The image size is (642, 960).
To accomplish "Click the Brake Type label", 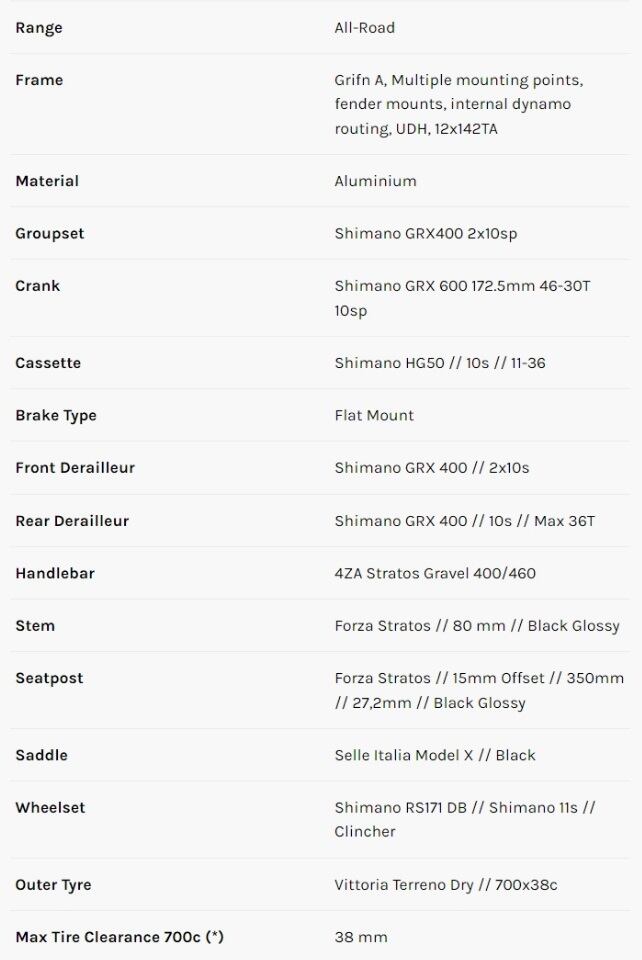I will (x=56, y=415).
